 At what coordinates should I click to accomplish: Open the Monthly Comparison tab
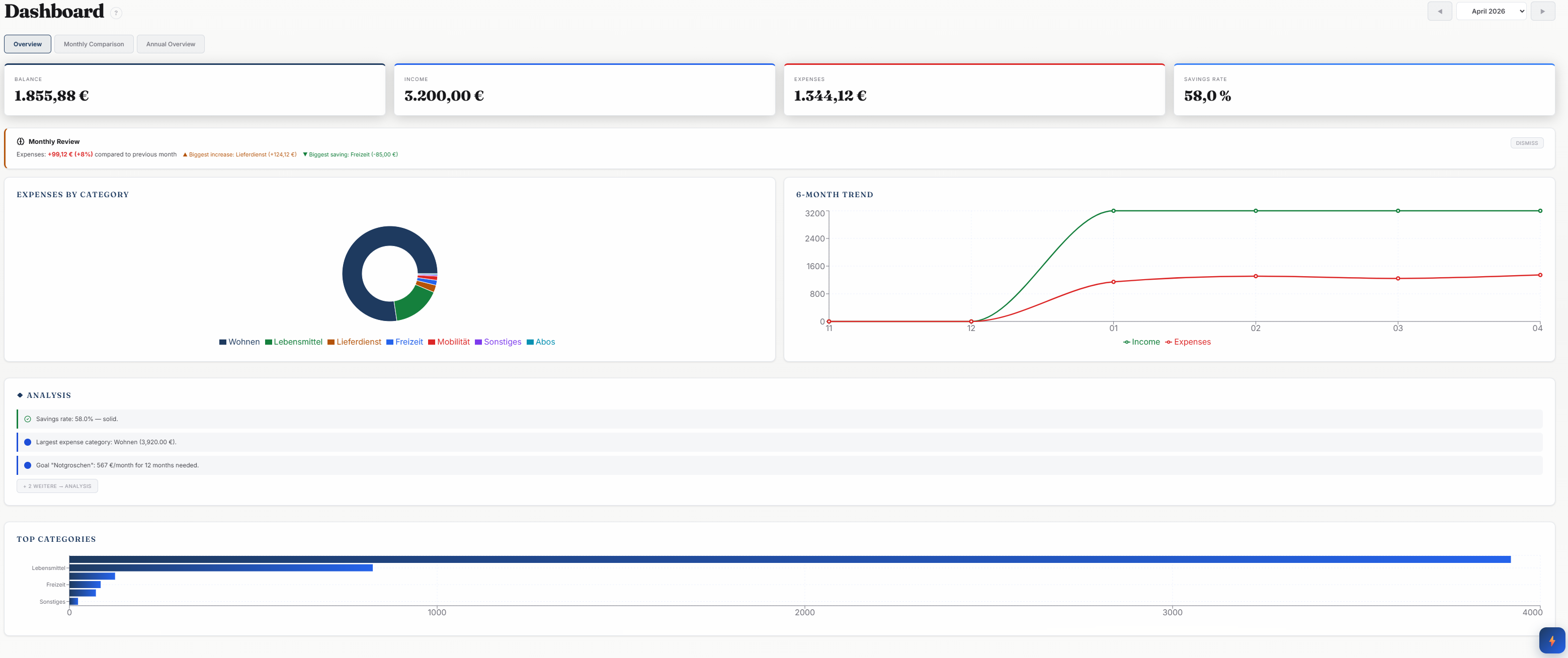(94, 44)
